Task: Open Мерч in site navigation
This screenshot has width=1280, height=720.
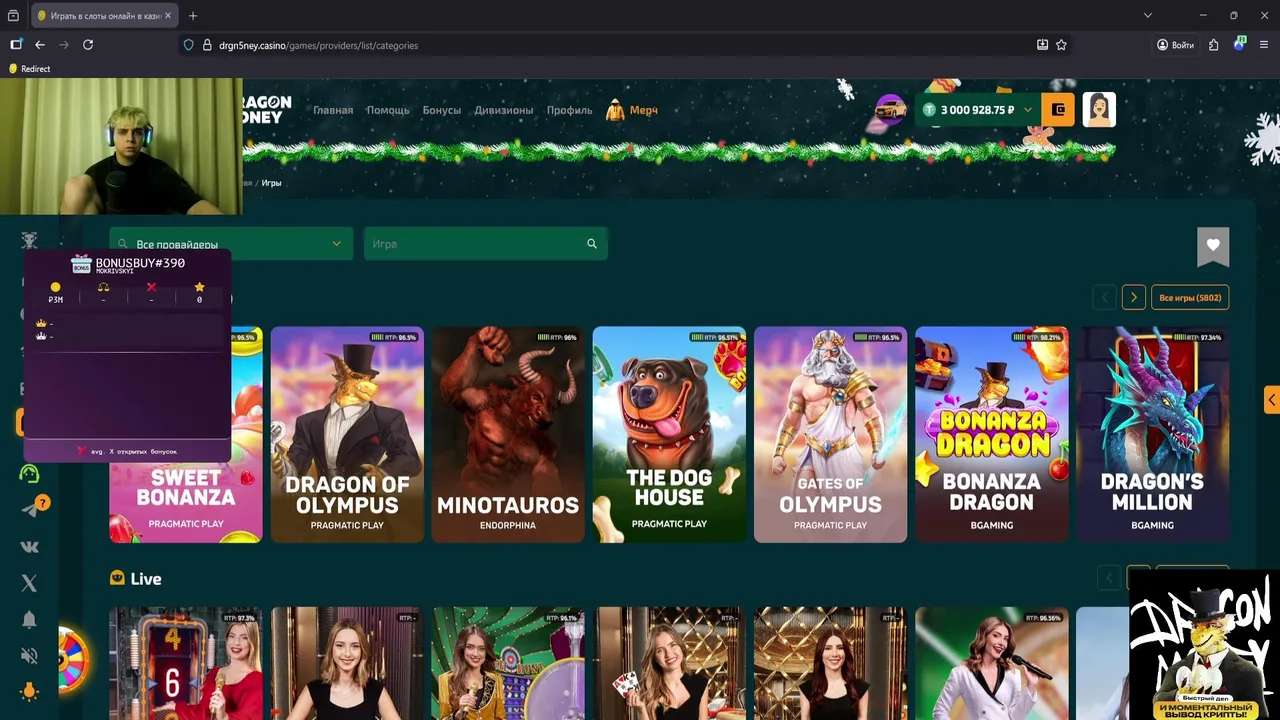Action: (x=632, y=110)
